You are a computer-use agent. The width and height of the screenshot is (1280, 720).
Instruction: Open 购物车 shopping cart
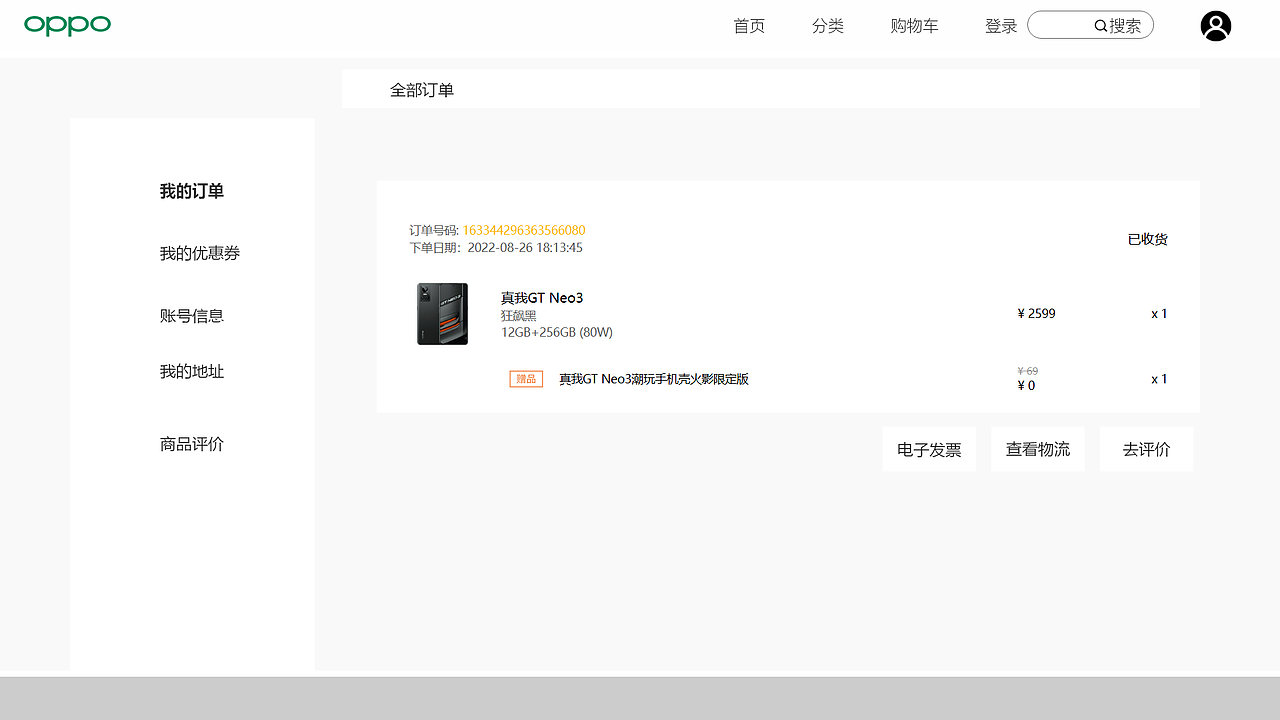tap(914, 26)
